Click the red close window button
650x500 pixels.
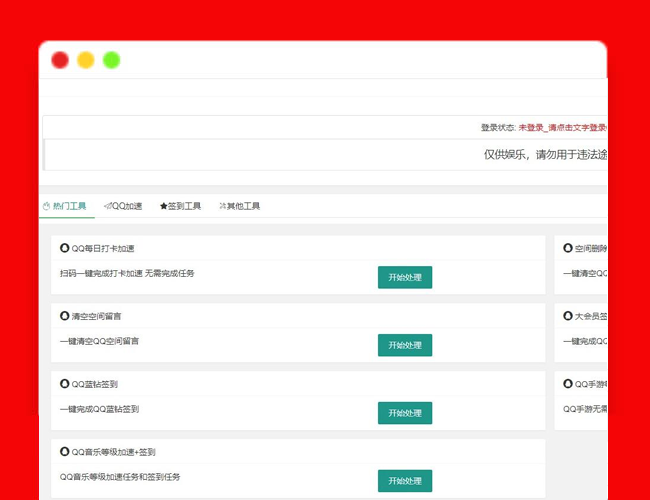[x=60, y=60]
